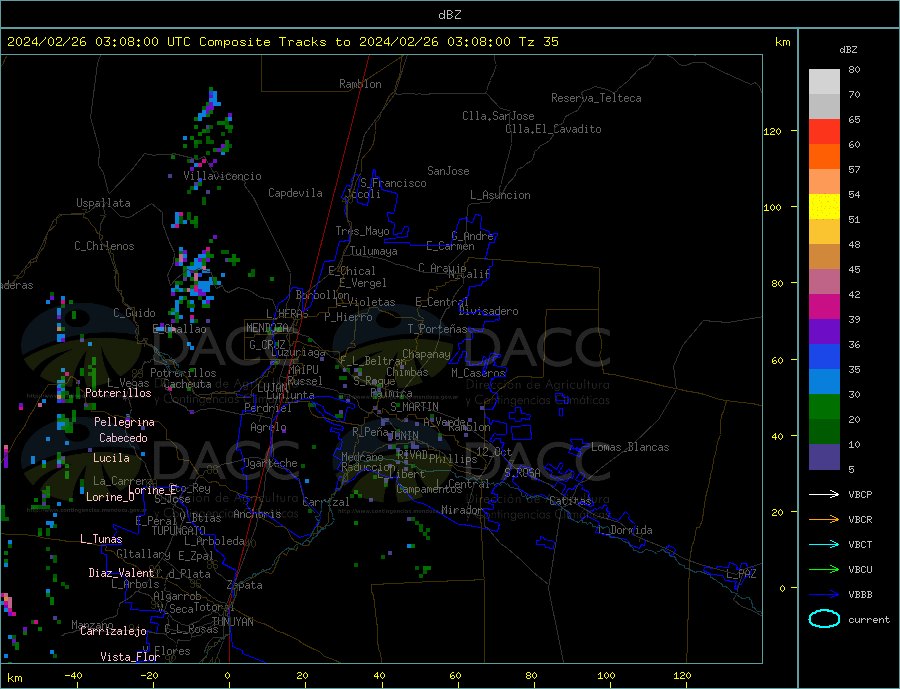Image resolution: width=900 pixels, height=689 pixels.
Task: Click the Capdevila label
Action: click(295, 193)
